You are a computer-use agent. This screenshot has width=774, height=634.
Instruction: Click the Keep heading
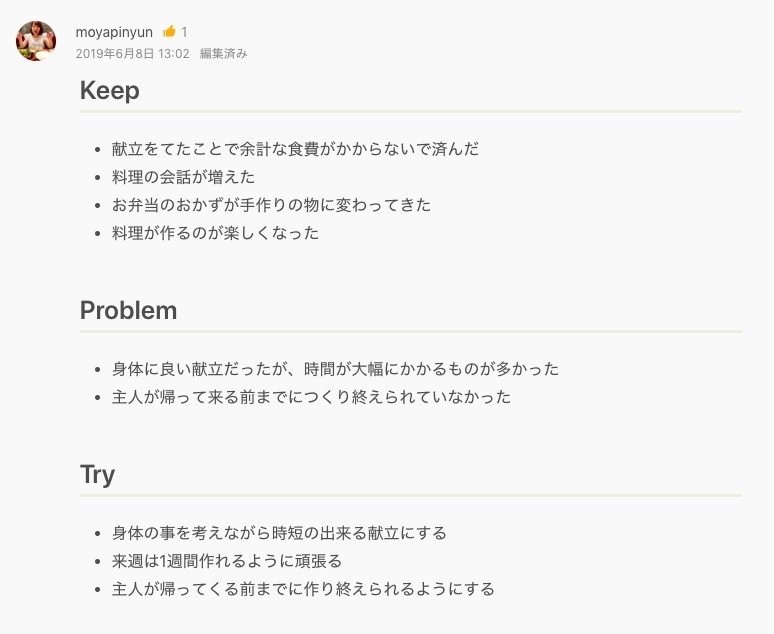(x=109, y=91)
